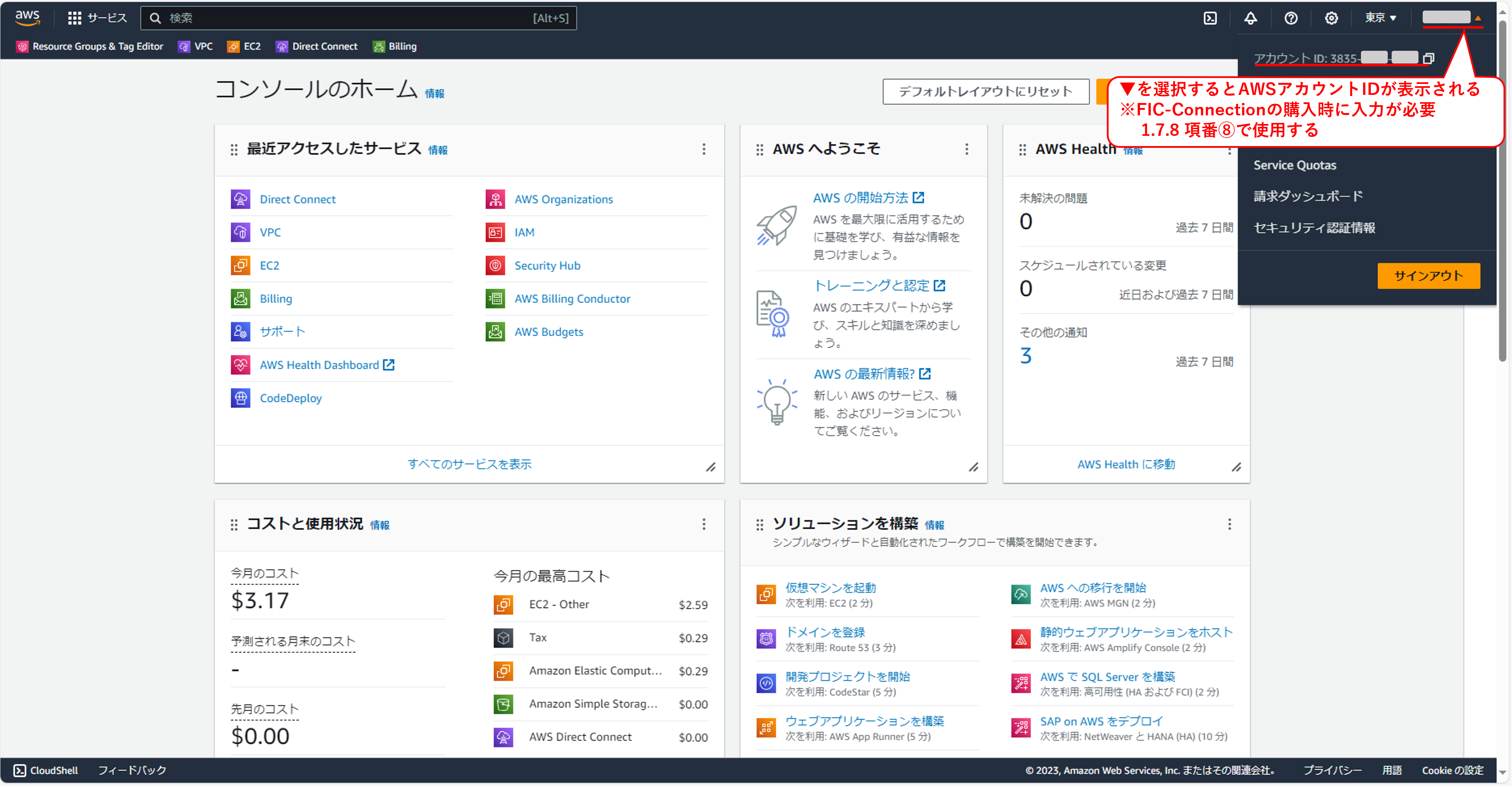Copy the account ID with copy icon
The width and height of the screenshot is (1512, 786).
click(1428, 59)
